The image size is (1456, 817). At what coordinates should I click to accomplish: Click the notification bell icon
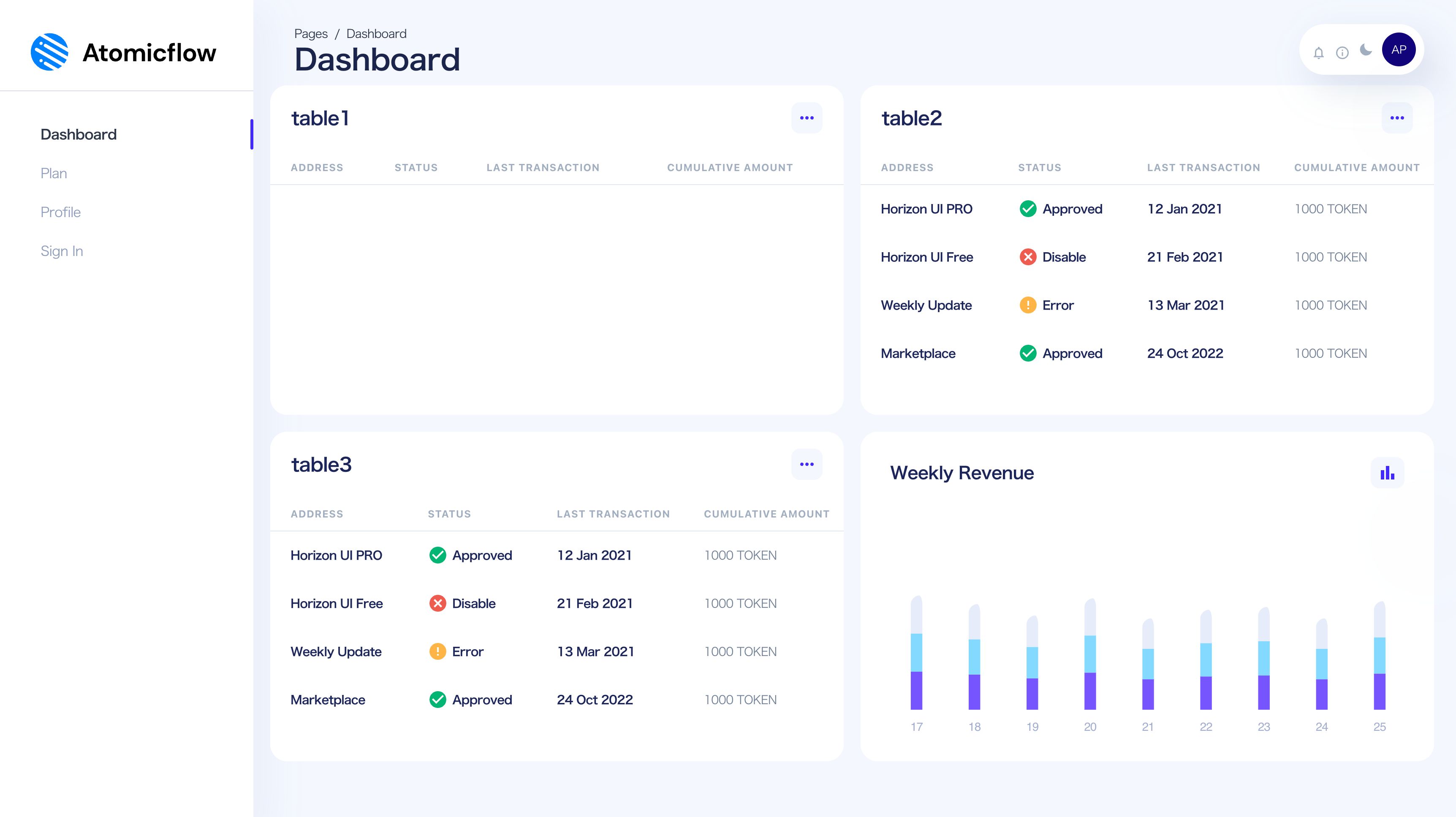1319,50
